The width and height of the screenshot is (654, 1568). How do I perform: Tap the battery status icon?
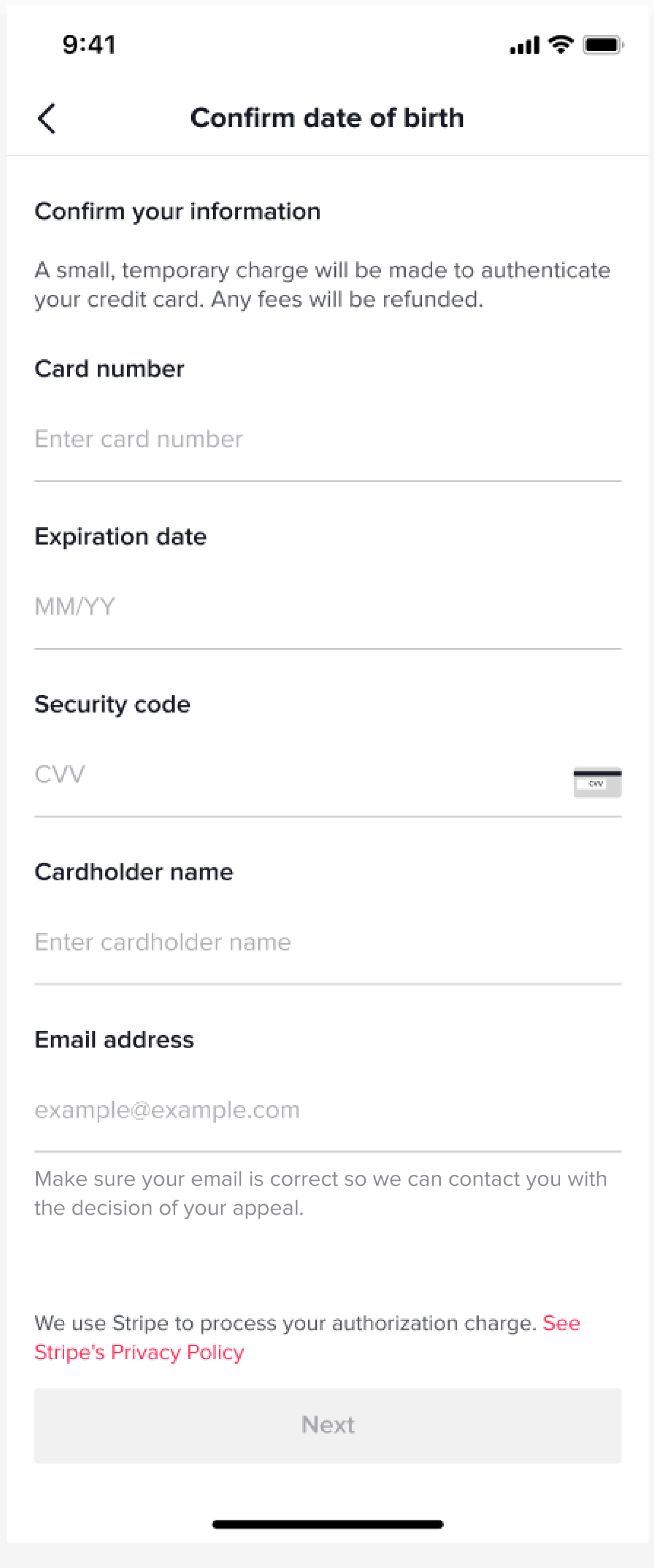tap(602, 45)
